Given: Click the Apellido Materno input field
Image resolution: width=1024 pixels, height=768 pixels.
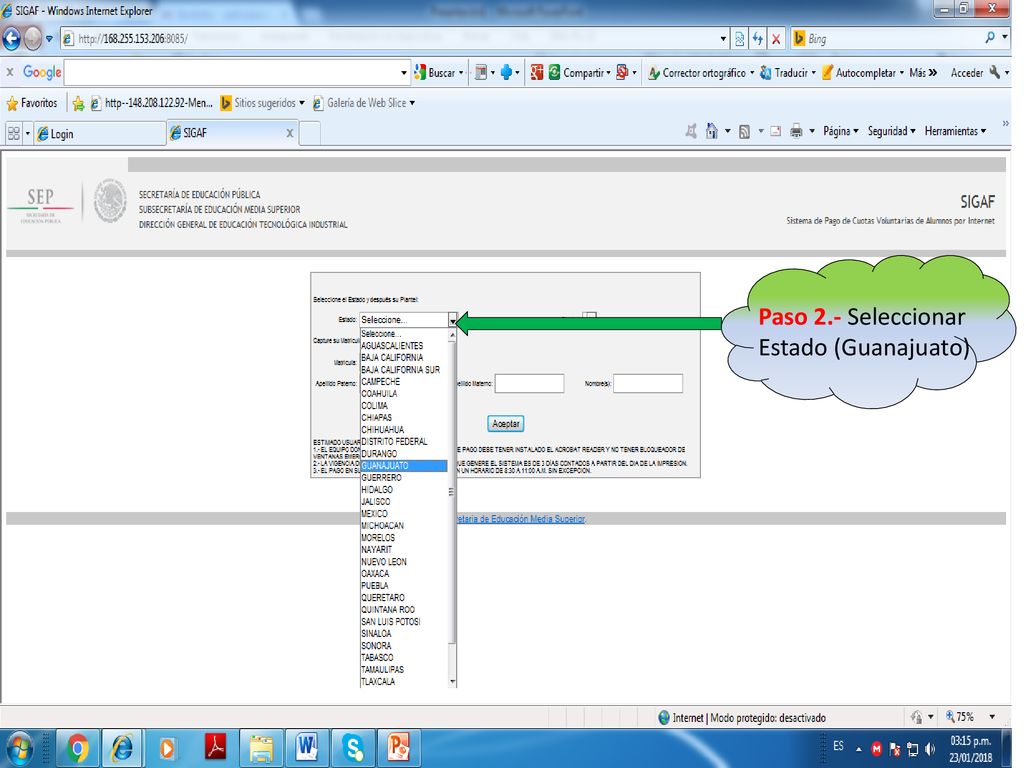Looking at the screenshot, I should [529, 383].
